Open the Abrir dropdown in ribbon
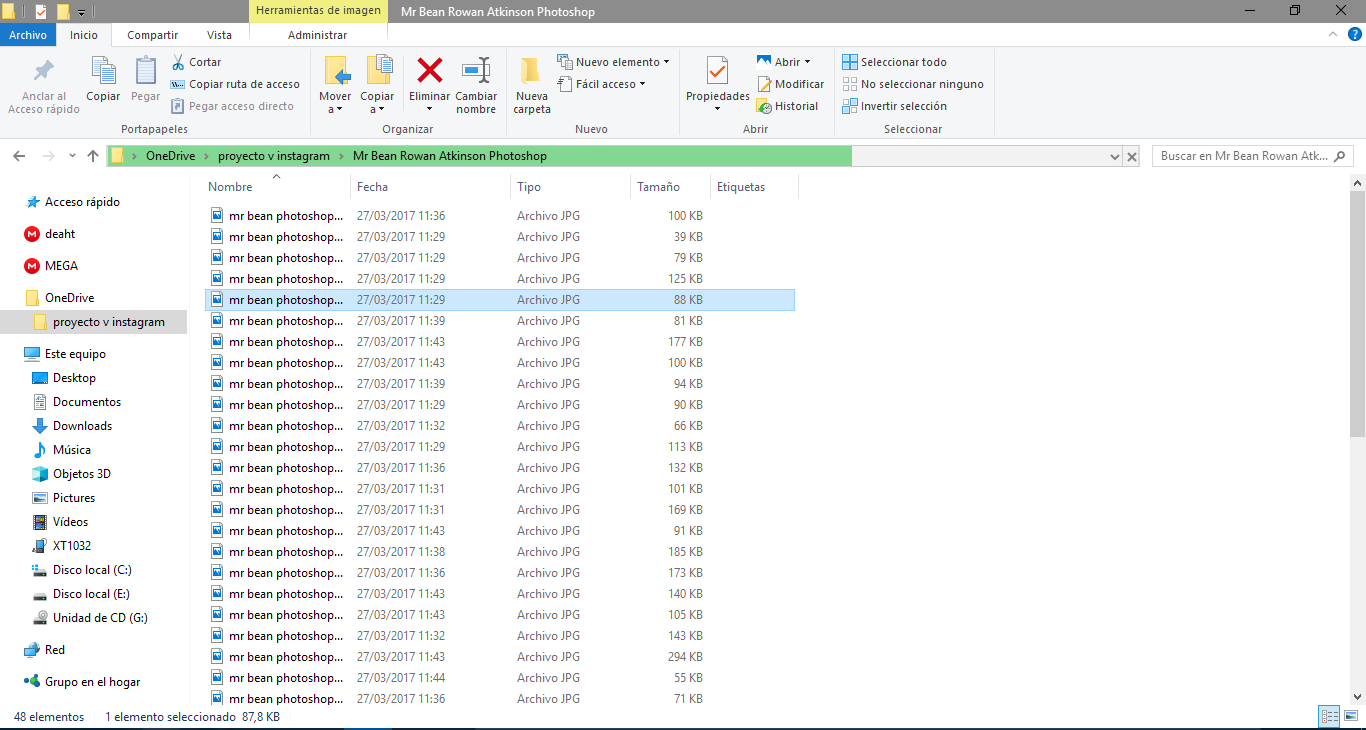Screen dimensions: 1366x730 click(x=784, y=62)
